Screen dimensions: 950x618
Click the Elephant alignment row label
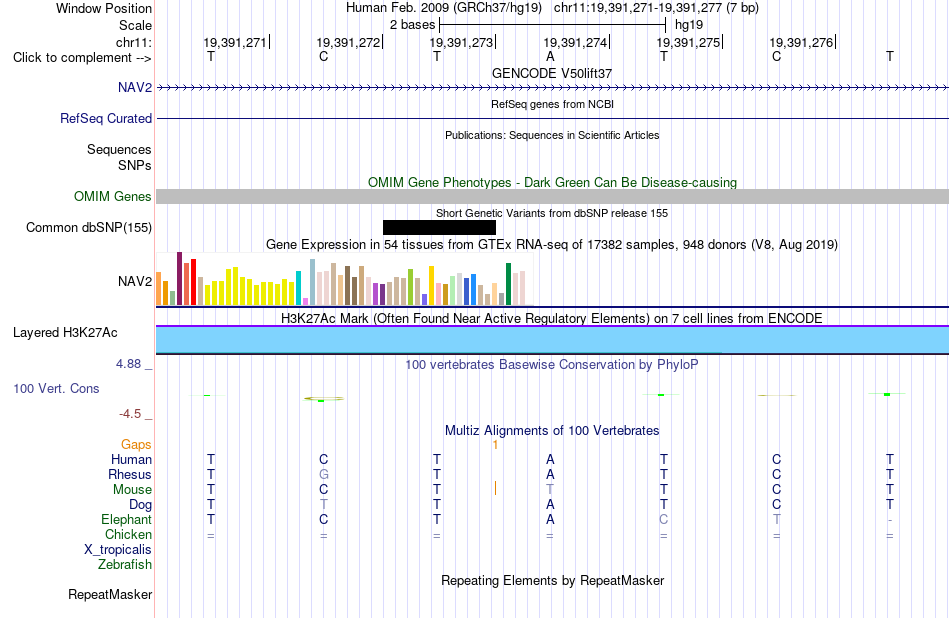(127, 520)
